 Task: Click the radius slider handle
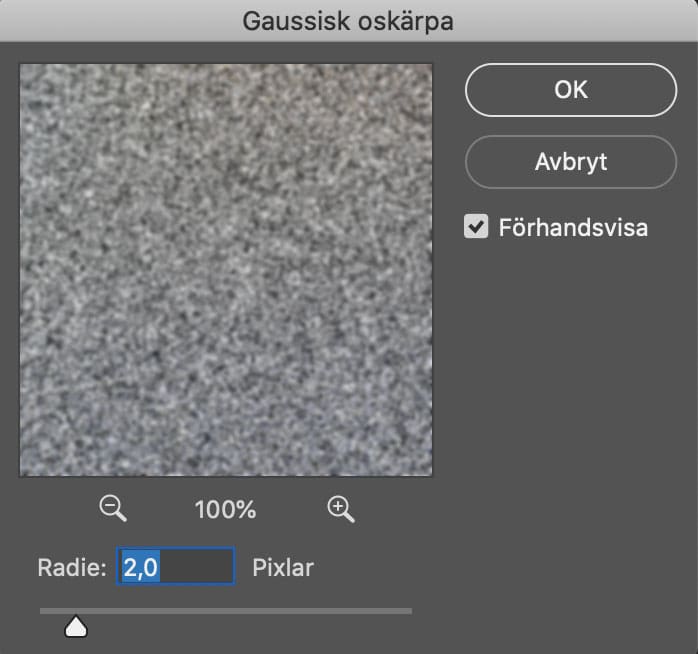pyautogui.click(x=76, y=626)
